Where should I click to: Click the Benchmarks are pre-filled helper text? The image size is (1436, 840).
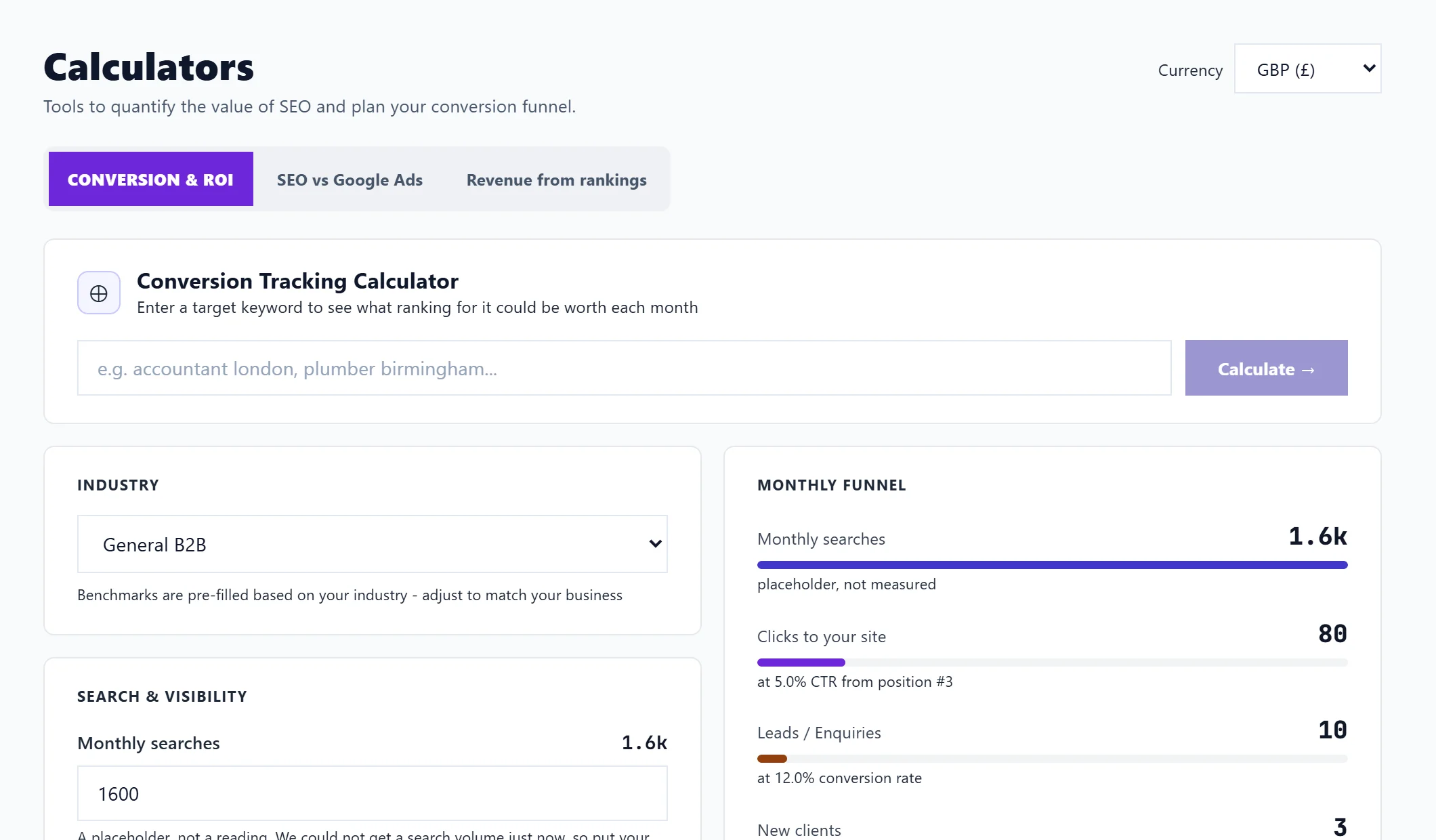tap(350, 595)
